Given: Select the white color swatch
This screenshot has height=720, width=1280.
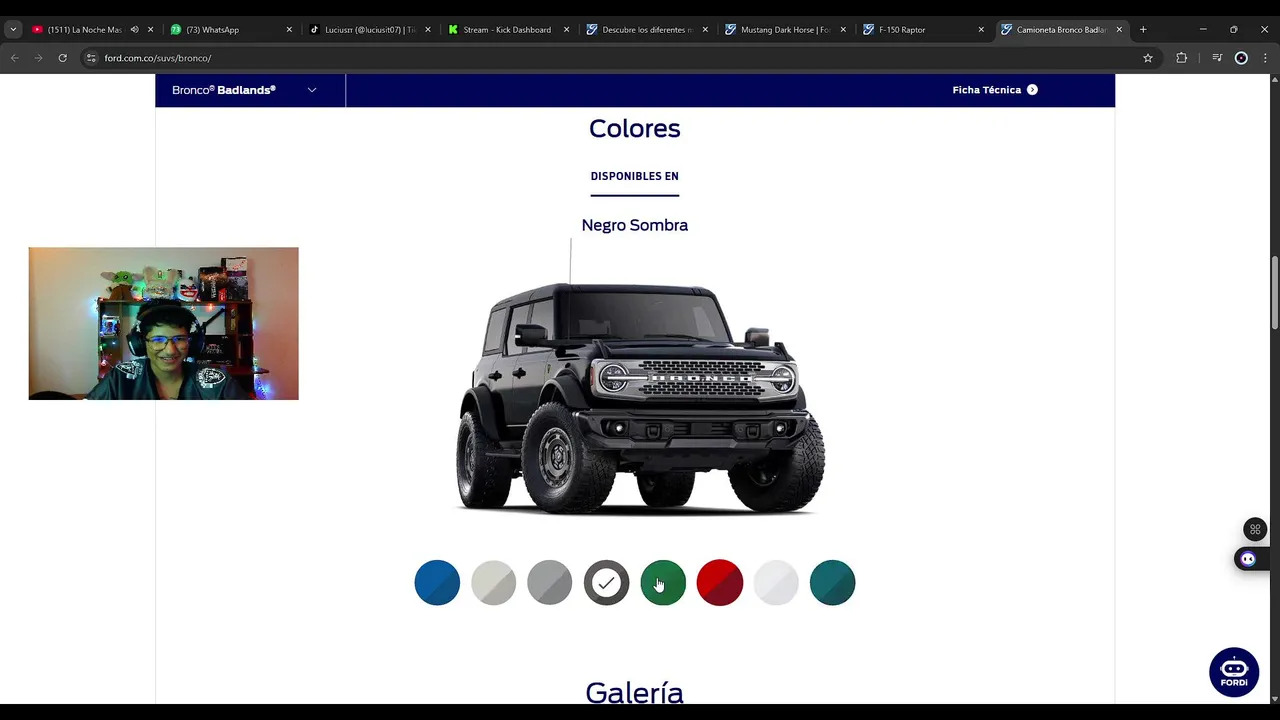Looking at the screenshot, I should click(x=776, y=583).
